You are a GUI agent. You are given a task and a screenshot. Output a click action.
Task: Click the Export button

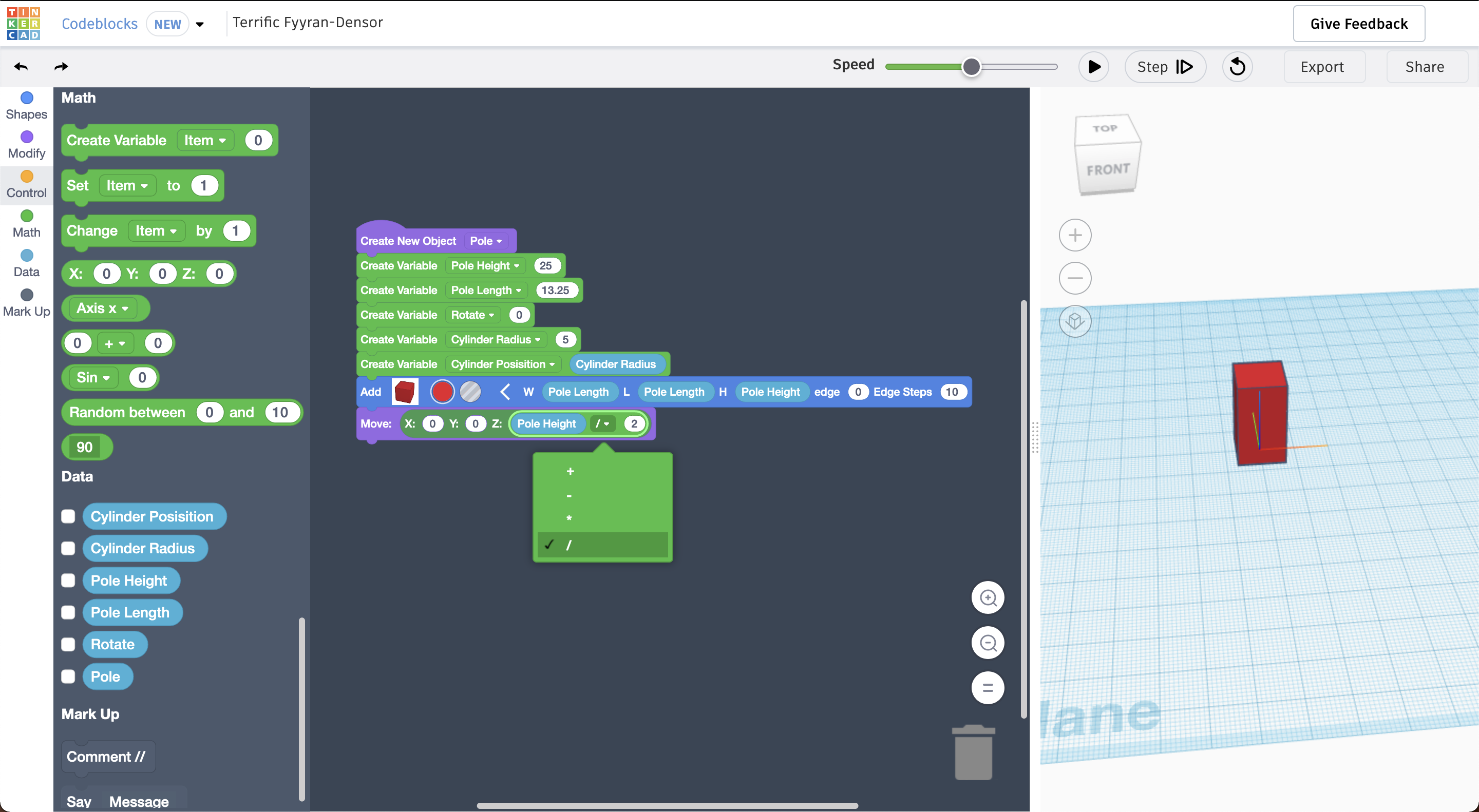[x=1322, y=67]
